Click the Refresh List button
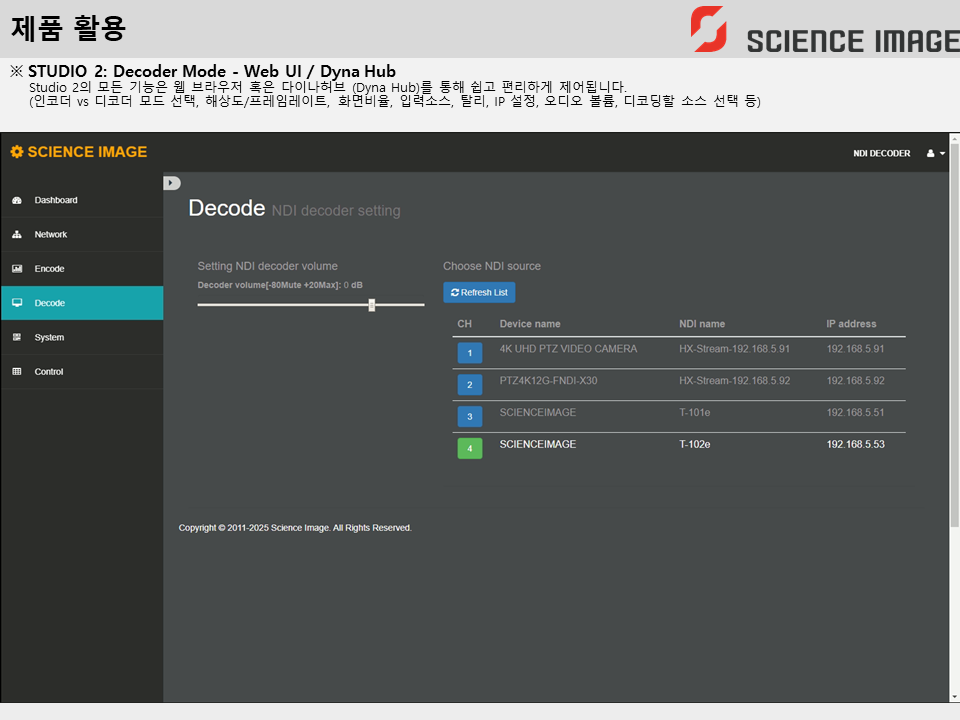Image resolution: width=960 pixels, height=720 pixels. 479,293
